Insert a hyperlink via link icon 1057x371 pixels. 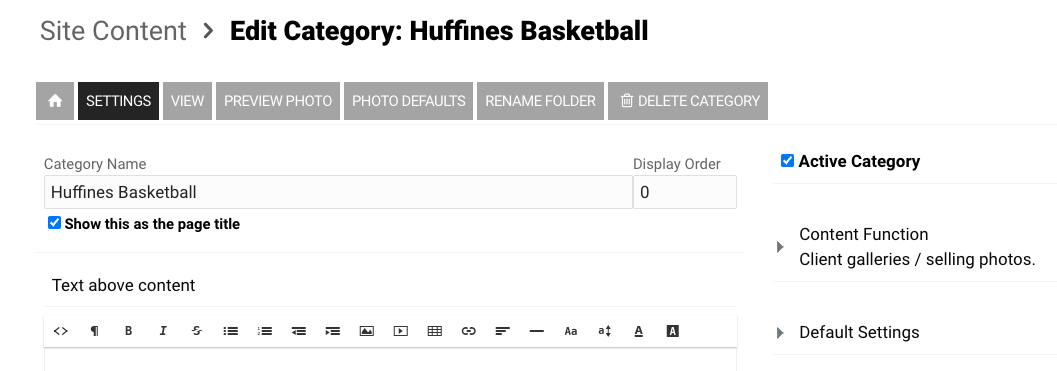point(469,331)
